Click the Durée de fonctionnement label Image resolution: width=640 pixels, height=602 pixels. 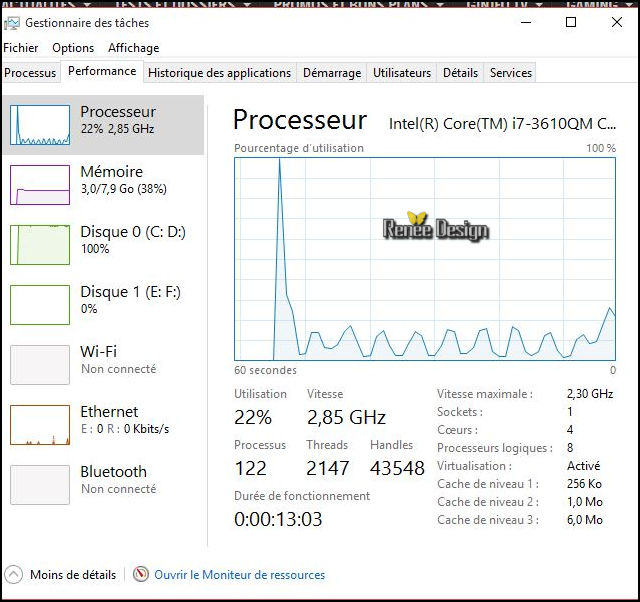point(302,496)
